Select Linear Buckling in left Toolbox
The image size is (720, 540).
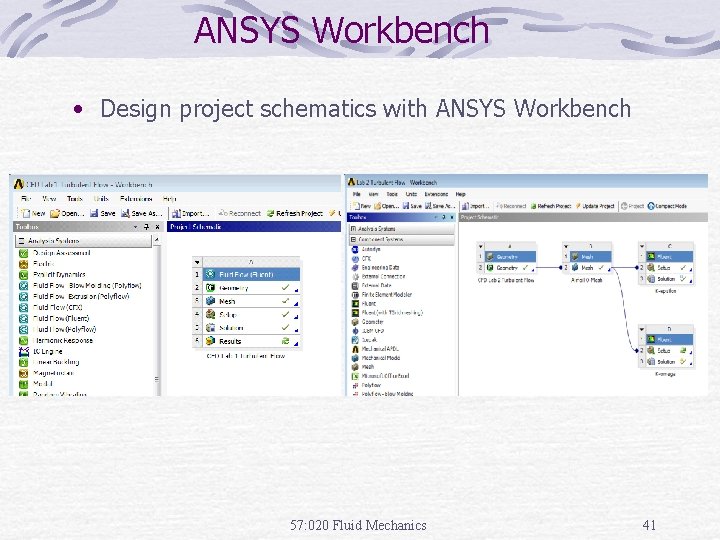(49, 362)
